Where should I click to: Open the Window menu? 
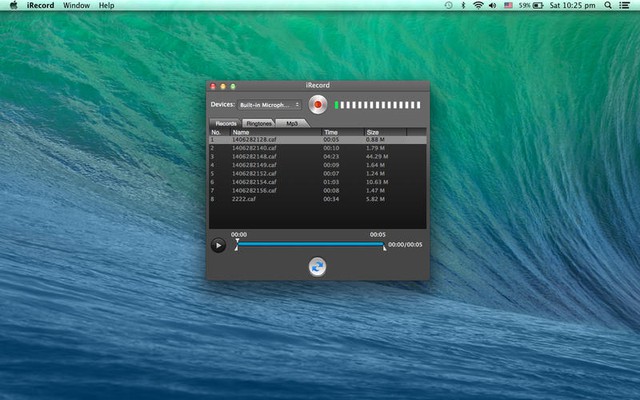[75, 6]
